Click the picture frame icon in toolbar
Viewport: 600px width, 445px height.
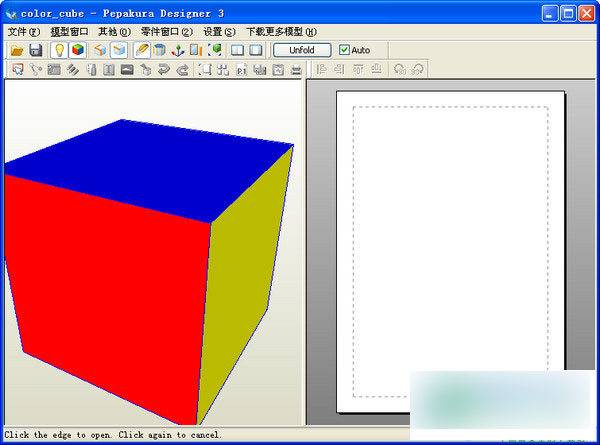(x=278, y=70)
